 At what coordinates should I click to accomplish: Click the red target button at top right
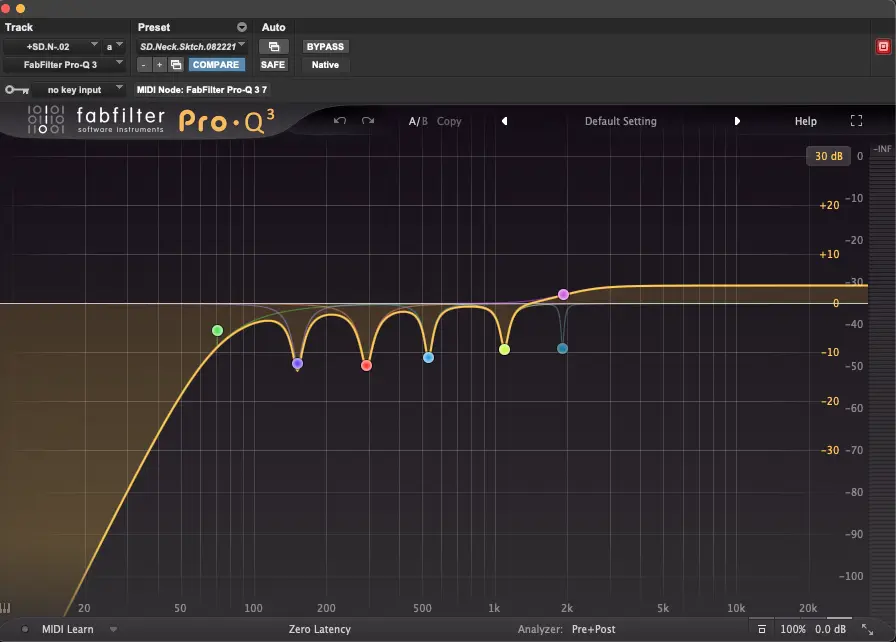(x=883, y=46)
